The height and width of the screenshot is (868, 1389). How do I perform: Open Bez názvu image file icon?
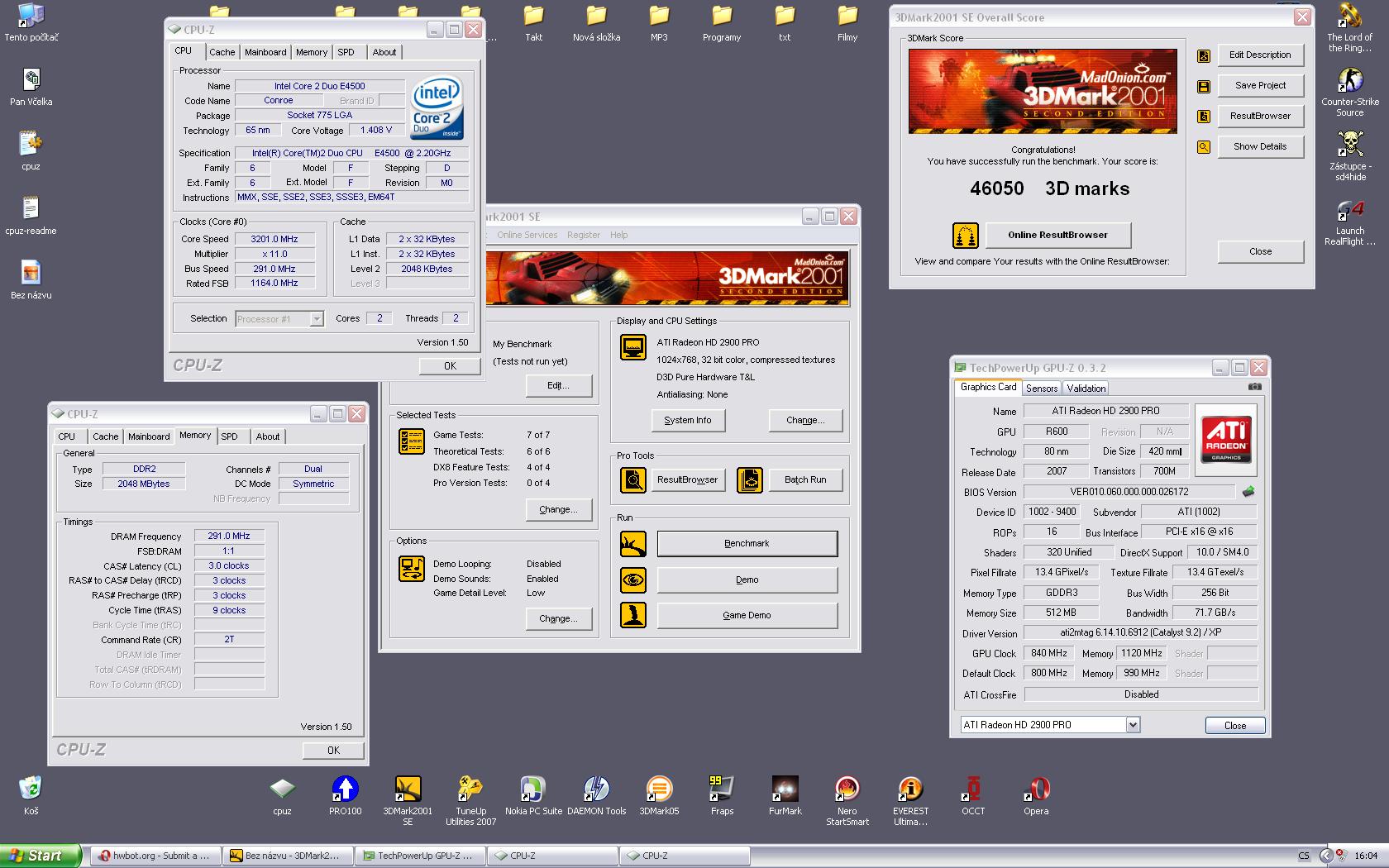point(31,279)
